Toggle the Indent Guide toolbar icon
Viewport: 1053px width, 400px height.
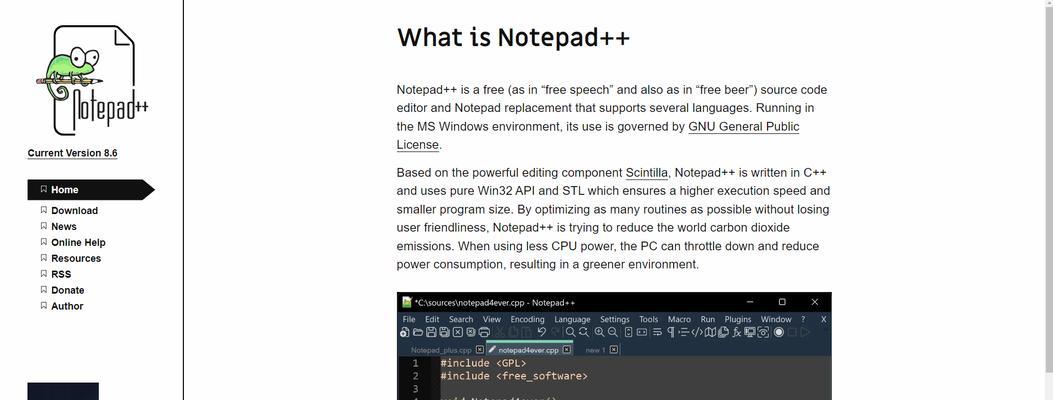[684, 332]
